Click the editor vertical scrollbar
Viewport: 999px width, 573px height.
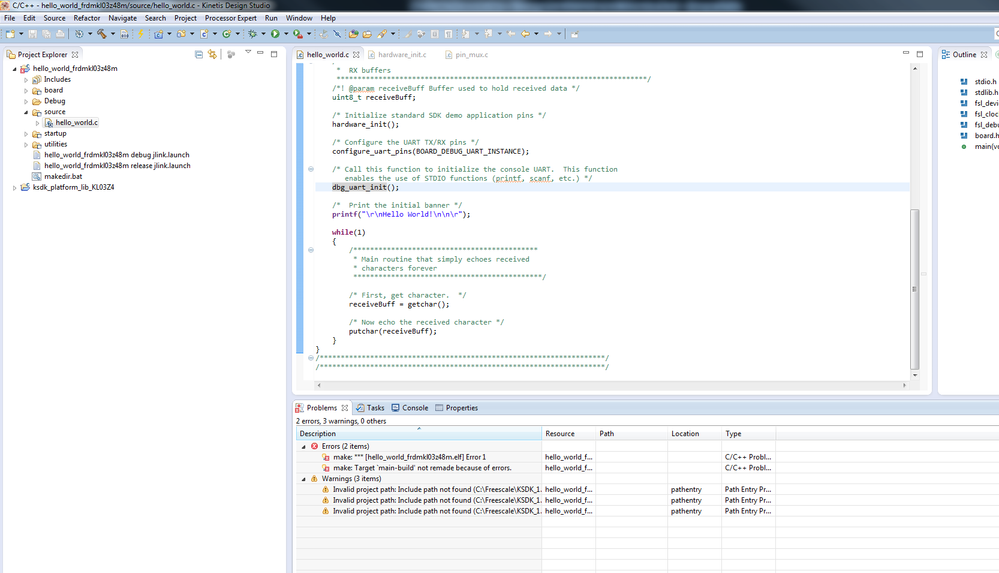914,288
